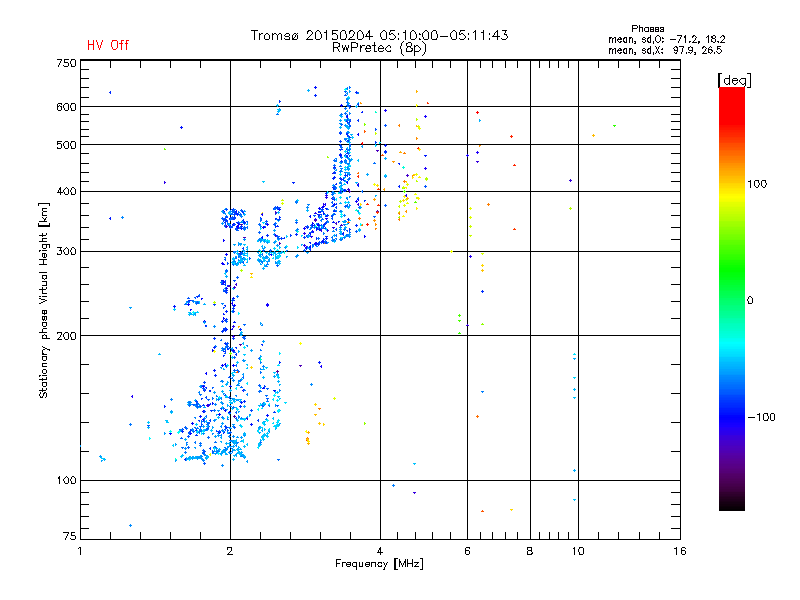Click the mean, sd,X phase values line

(665, 50)
